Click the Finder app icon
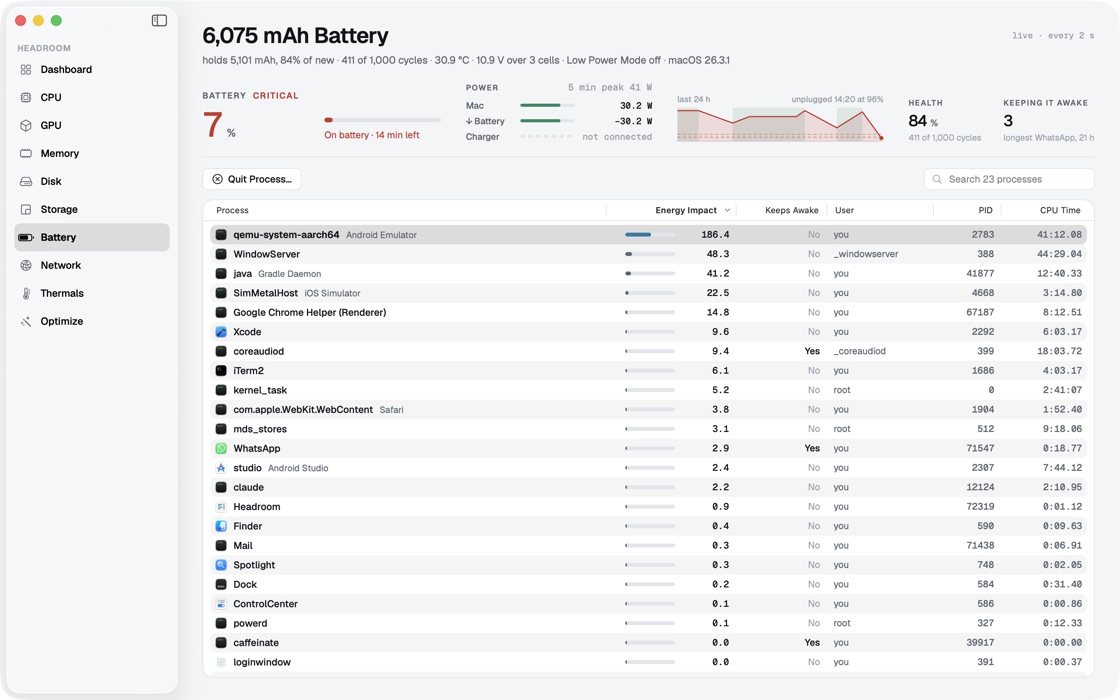The width and height of the screenshot is (1120, 700). (221, 526)
